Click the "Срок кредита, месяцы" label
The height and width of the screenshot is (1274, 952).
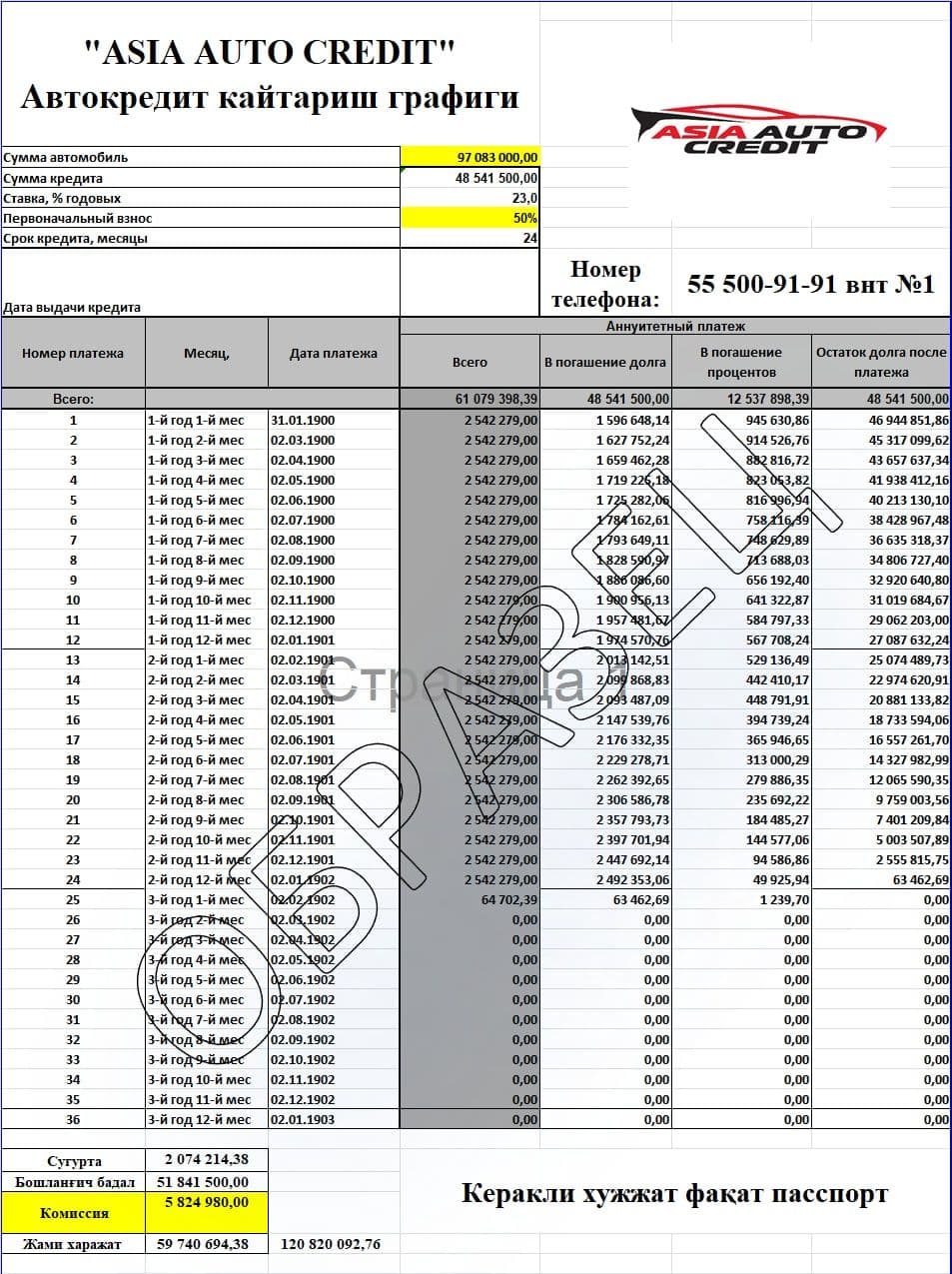click(x=76, y=238)
